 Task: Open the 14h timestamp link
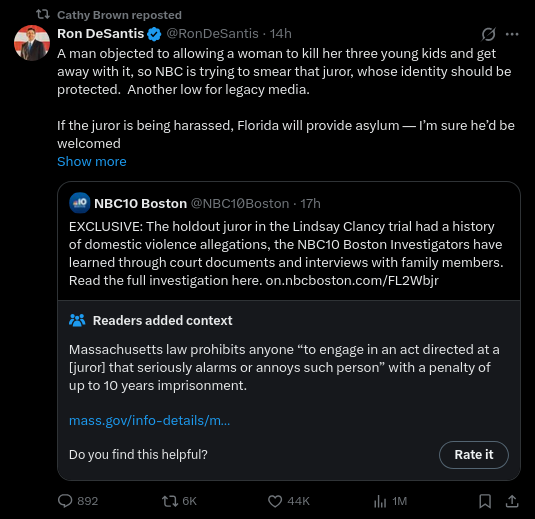pyautogui.click(x=280, y=34)
